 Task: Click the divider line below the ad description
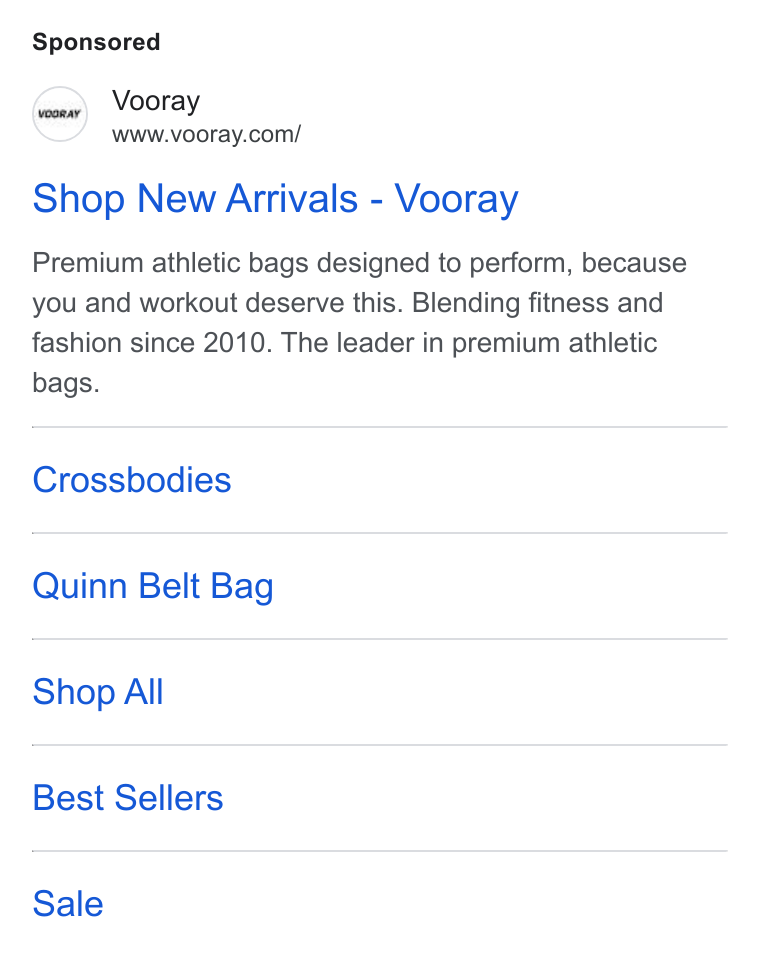click(x=380, y=427)
